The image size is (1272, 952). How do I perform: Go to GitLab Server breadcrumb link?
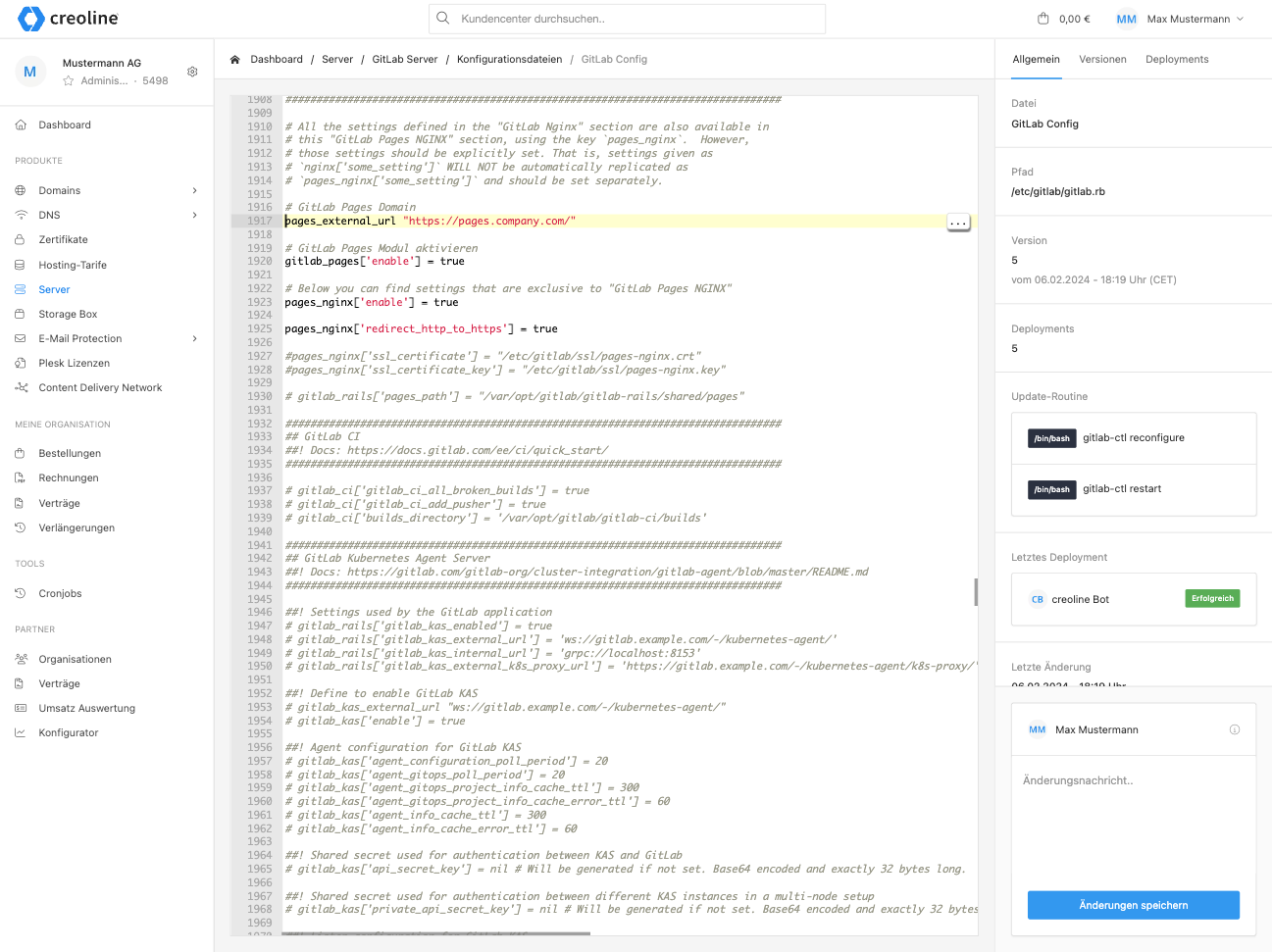[x=405, y=60]
